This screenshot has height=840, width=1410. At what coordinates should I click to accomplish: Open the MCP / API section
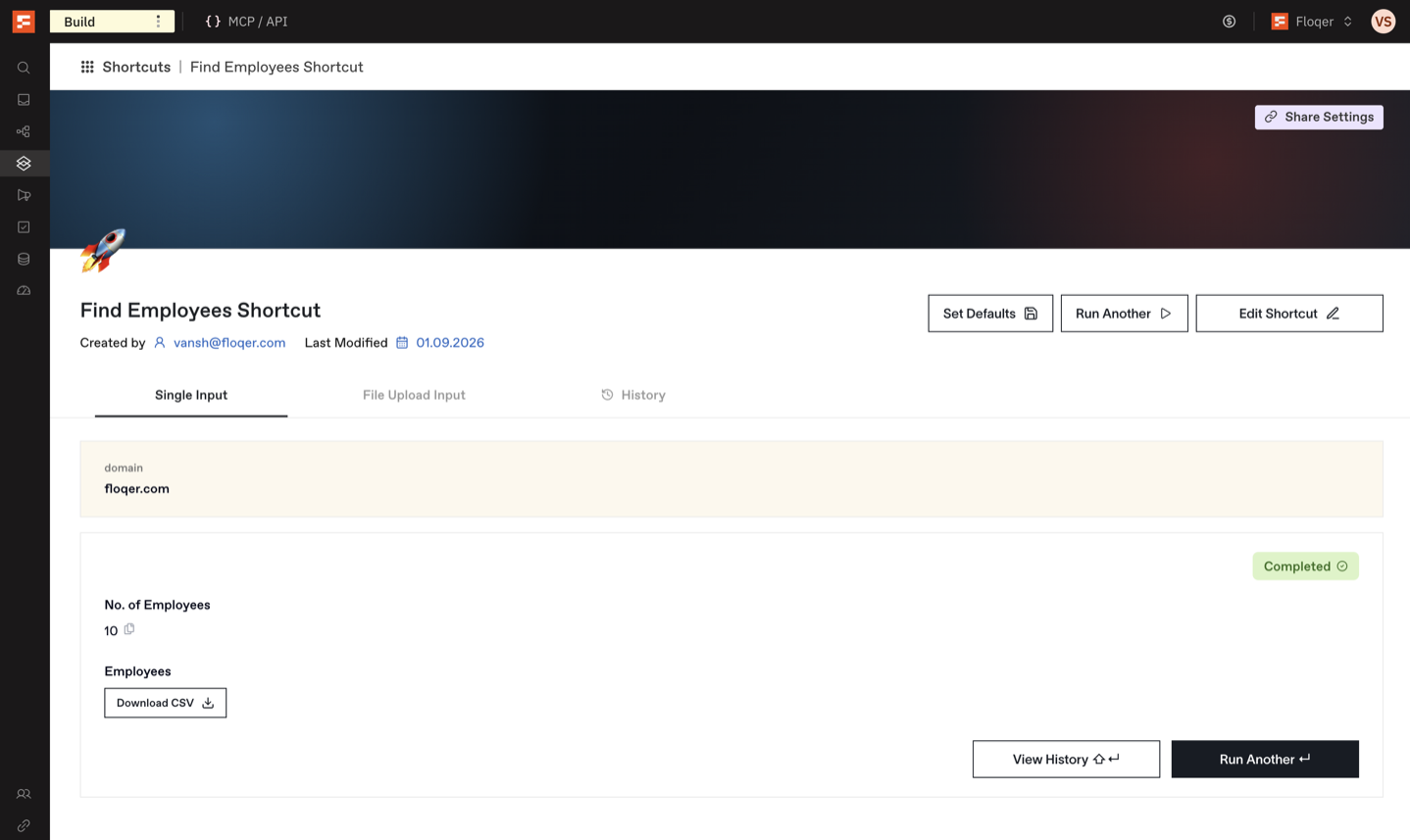point(246,22)
